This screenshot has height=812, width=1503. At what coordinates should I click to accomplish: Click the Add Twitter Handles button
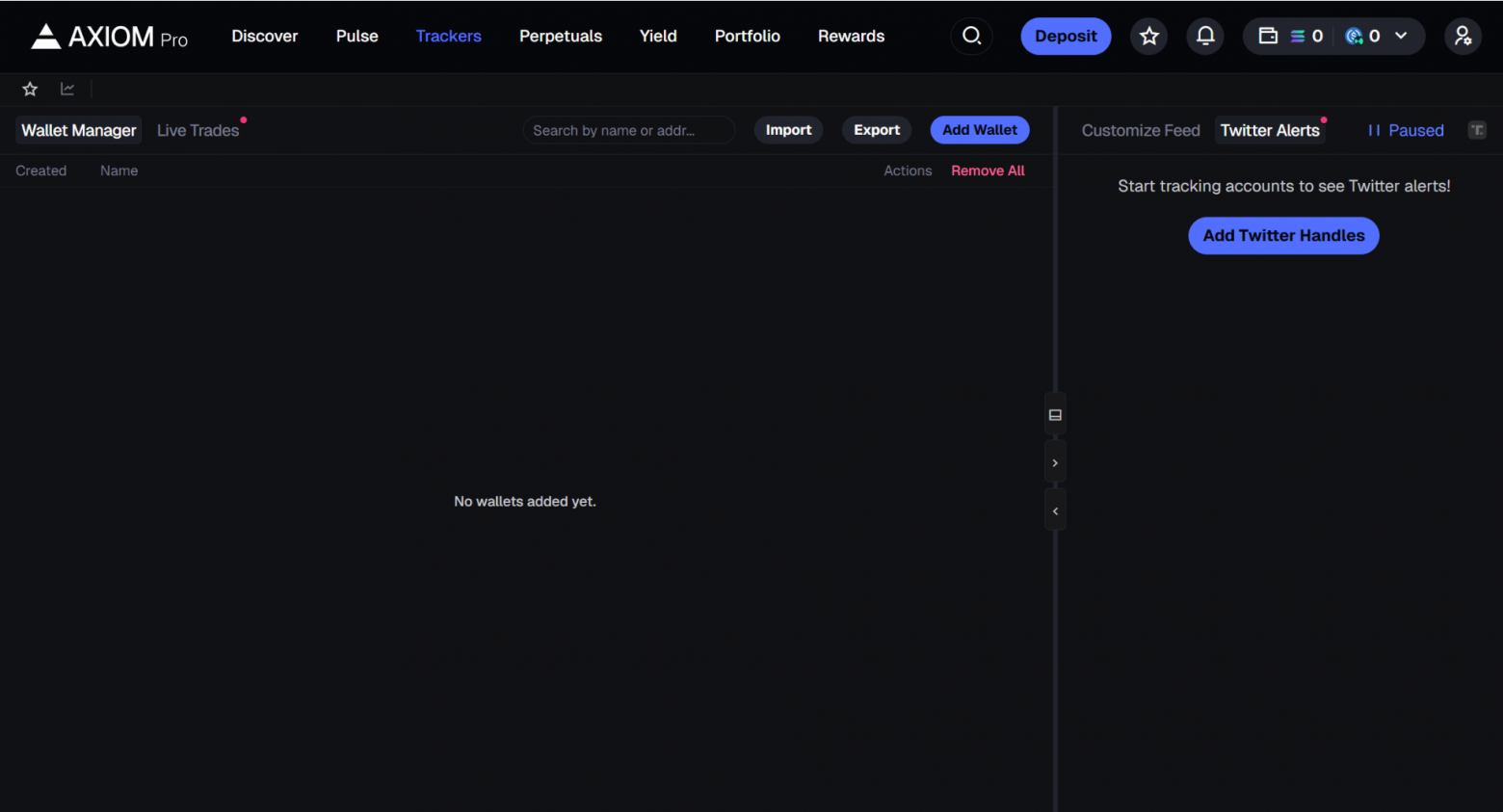1282,235
